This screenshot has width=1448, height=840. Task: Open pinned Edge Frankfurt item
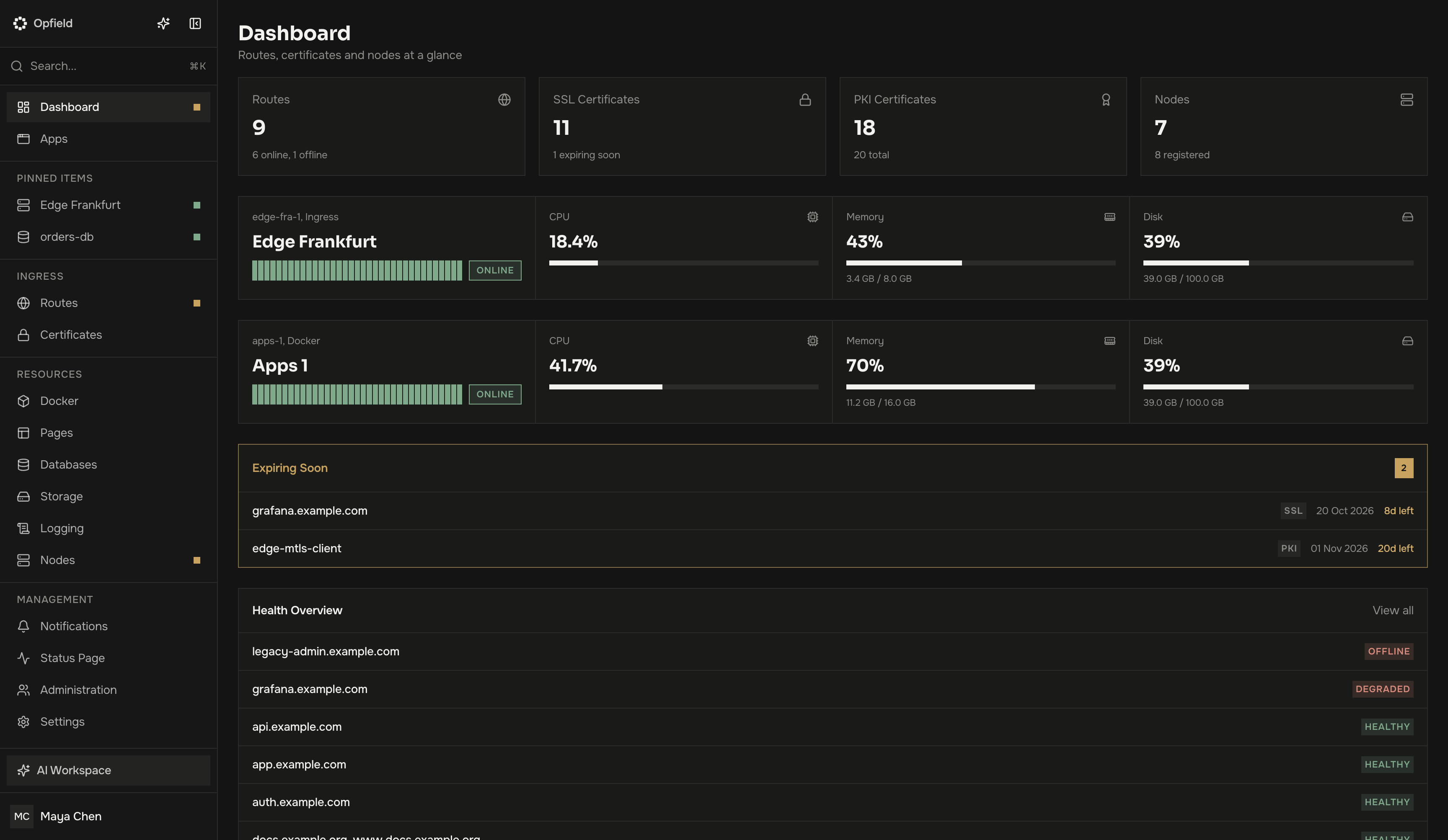coord(108,205)
